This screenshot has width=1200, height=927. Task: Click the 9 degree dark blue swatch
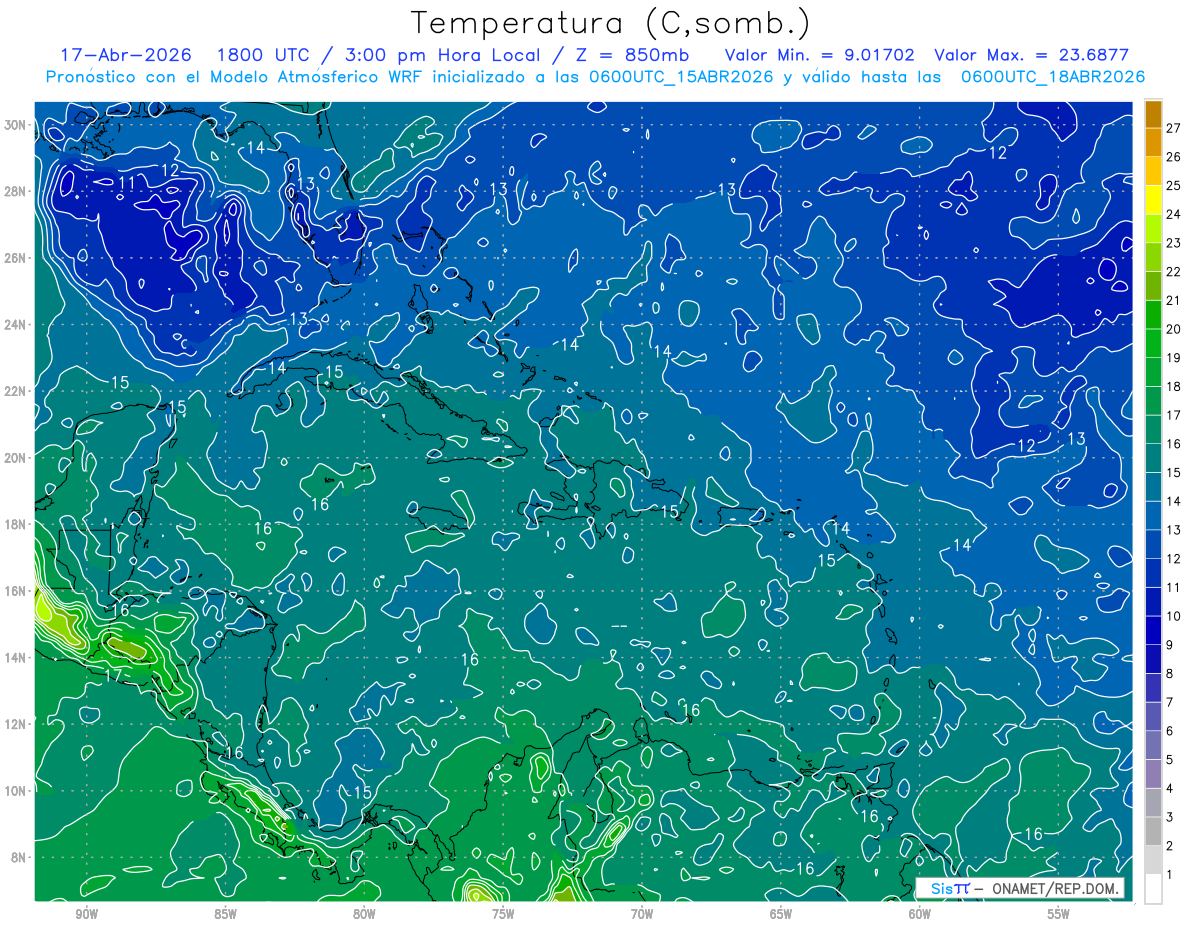point(1153,631)
